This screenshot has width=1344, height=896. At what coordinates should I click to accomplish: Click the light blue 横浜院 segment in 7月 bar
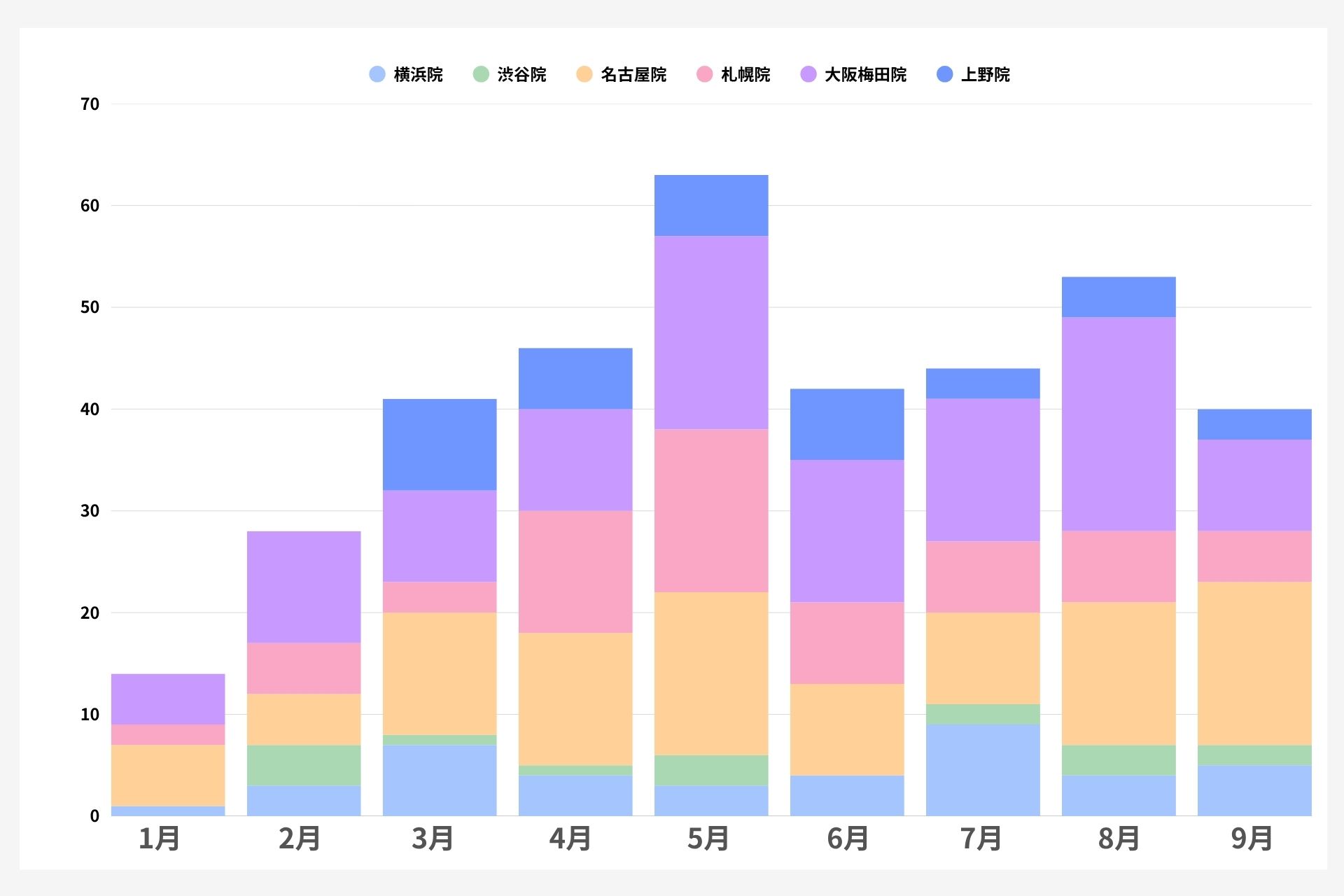pos(983,770)
